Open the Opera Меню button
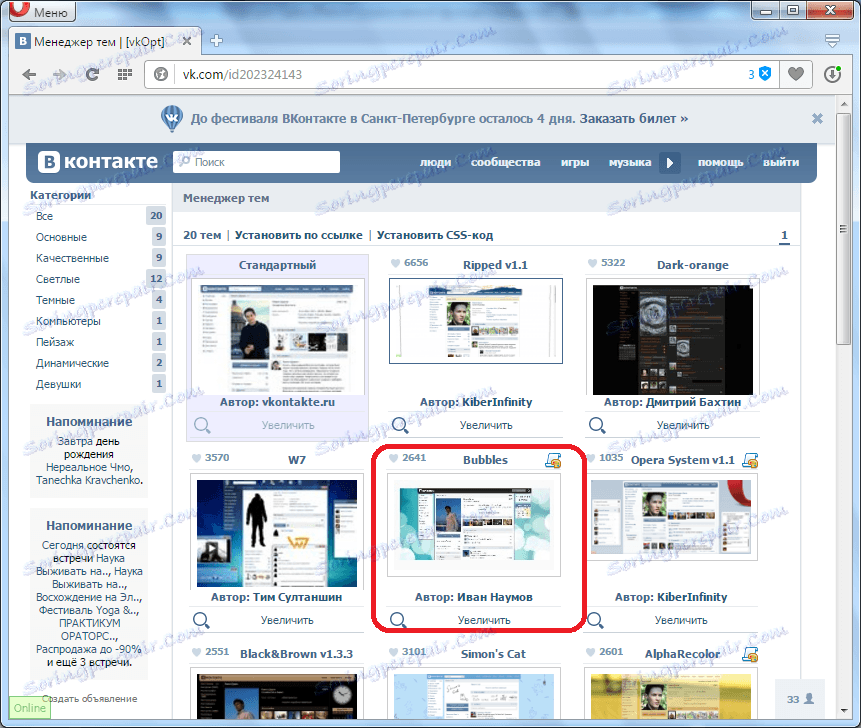 [x=42, y=10]
